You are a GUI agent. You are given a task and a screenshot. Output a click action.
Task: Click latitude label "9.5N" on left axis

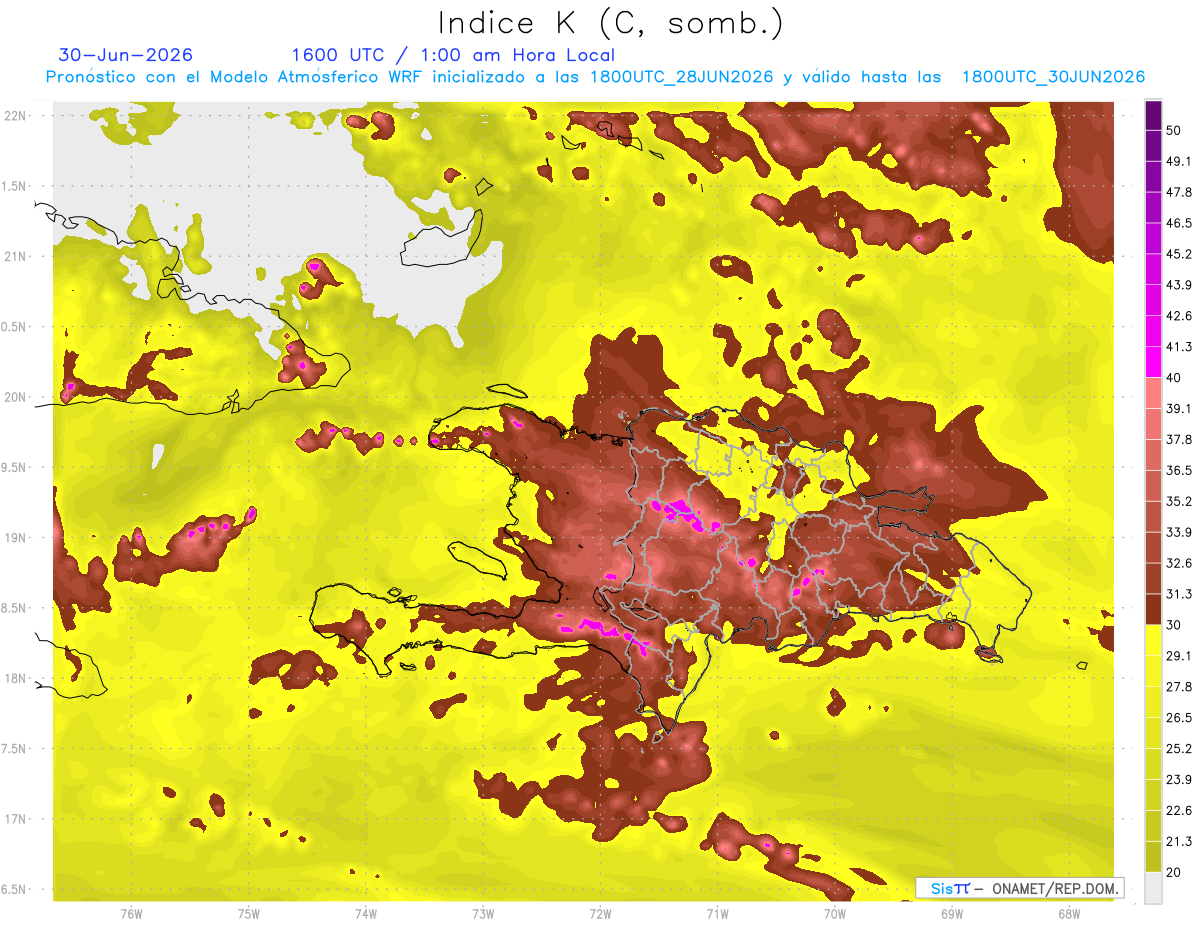coord(15,467)
